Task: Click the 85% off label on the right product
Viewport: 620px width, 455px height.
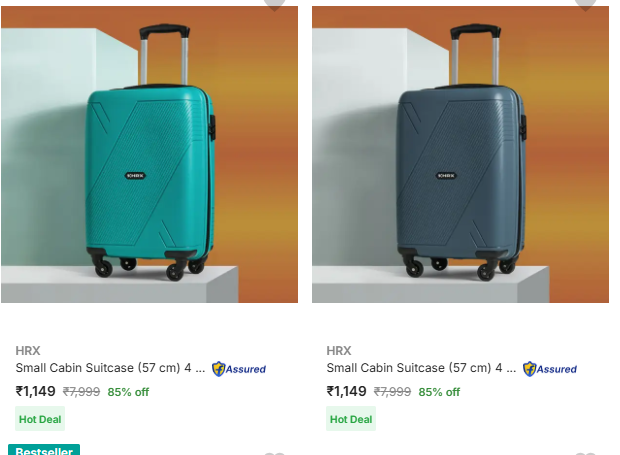Action: point(439,392)
